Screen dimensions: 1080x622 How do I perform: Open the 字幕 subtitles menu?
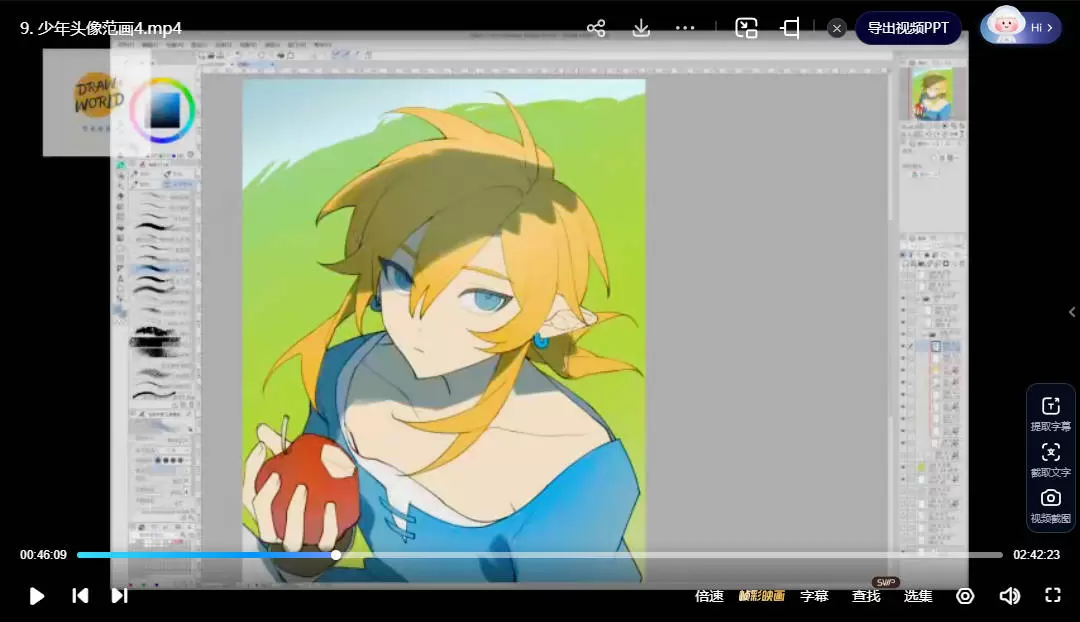(x=814, y=596)
